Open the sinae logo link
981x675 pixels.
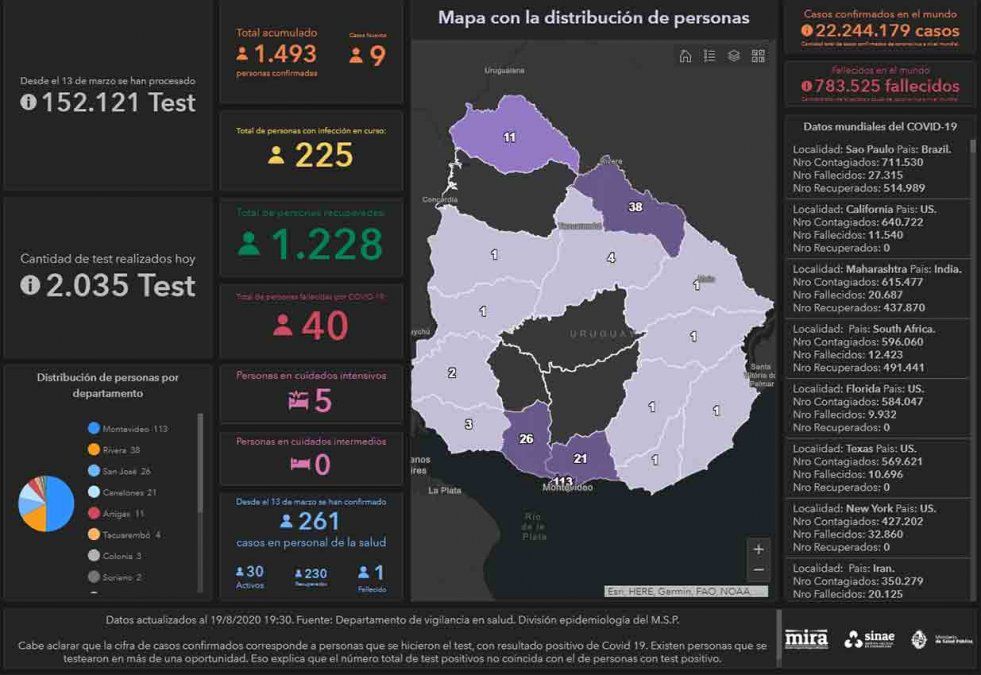tap(868, 639)
